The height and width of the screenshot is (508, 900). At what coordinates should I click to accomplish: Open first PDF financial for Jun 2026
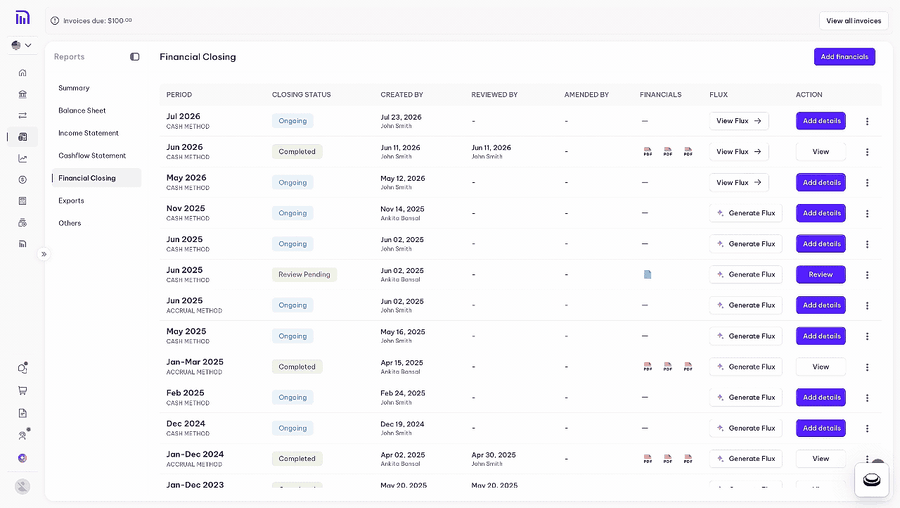click(647, 152)
